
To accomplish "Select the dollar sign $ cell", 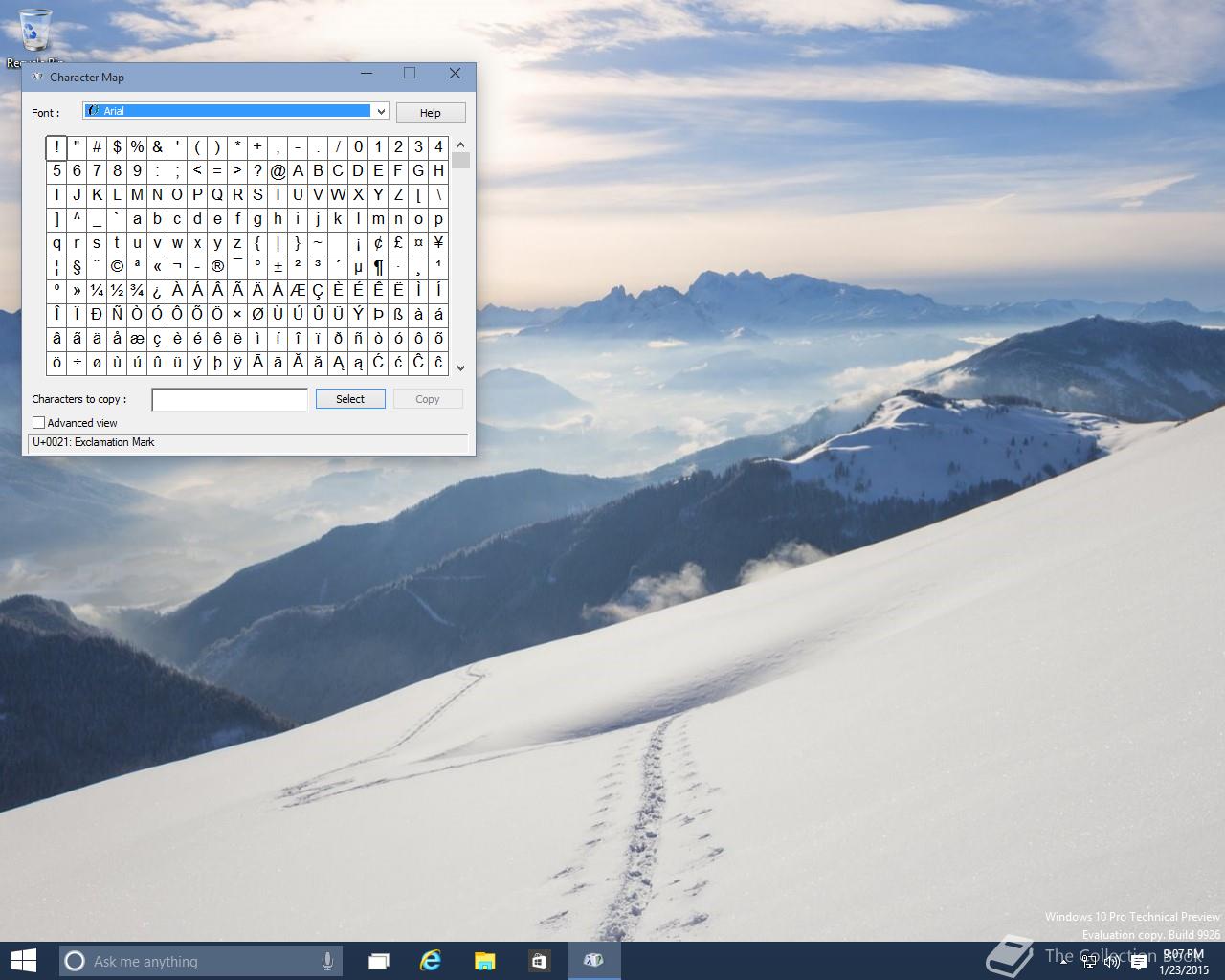I will [x=117, y=146].
